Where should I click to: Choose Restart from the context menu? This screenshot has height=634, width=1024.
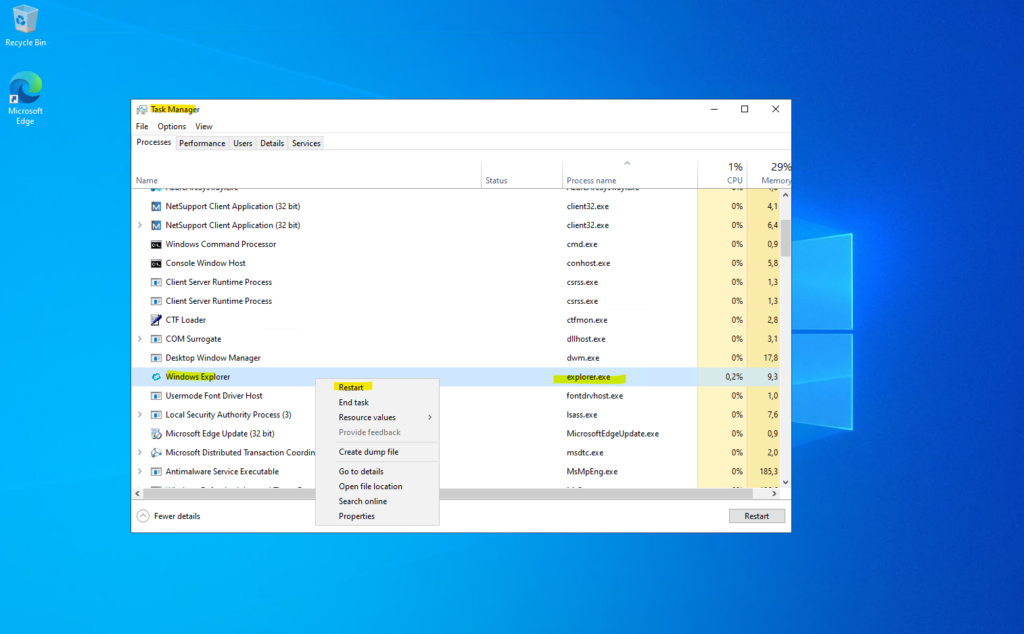click(351, 387)
